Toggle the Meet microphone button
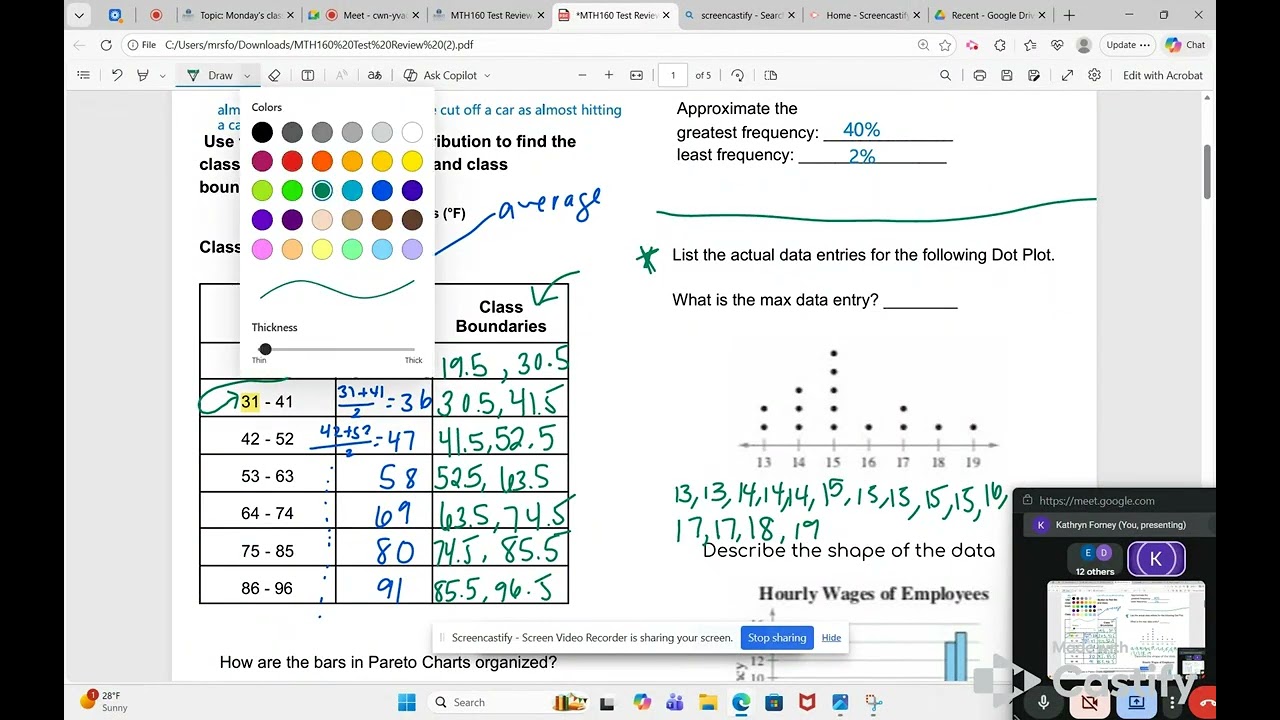1280x720 pixels. 1043,702
